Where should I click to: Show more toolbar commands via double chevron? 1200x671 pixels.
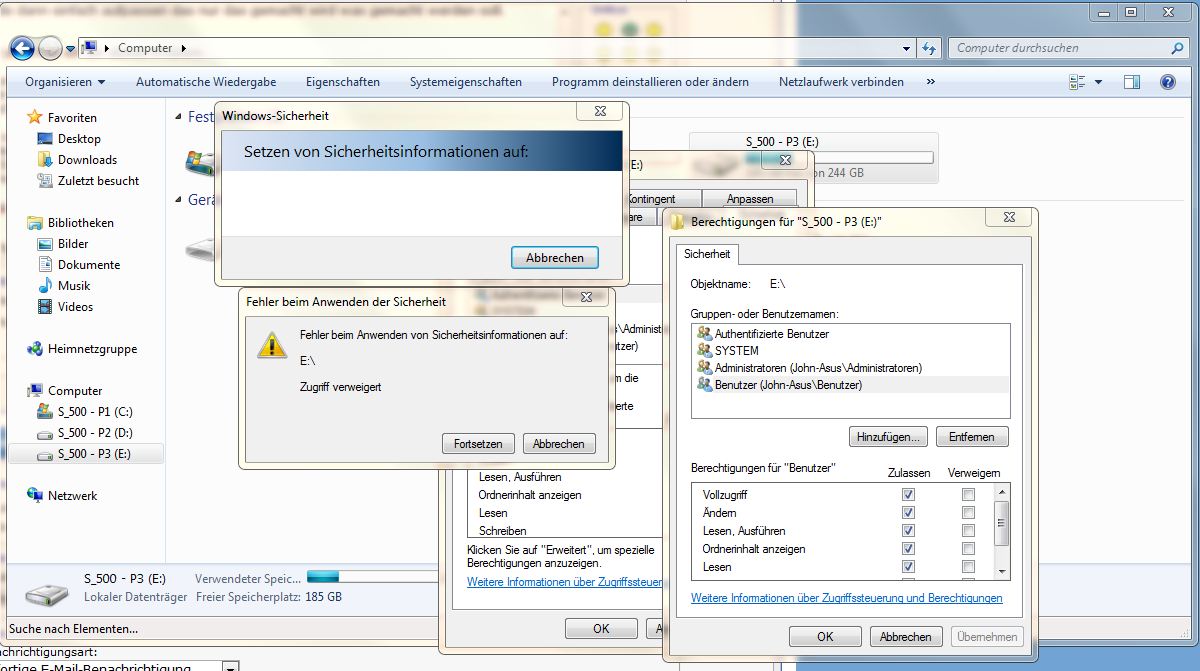click(931, 82)
